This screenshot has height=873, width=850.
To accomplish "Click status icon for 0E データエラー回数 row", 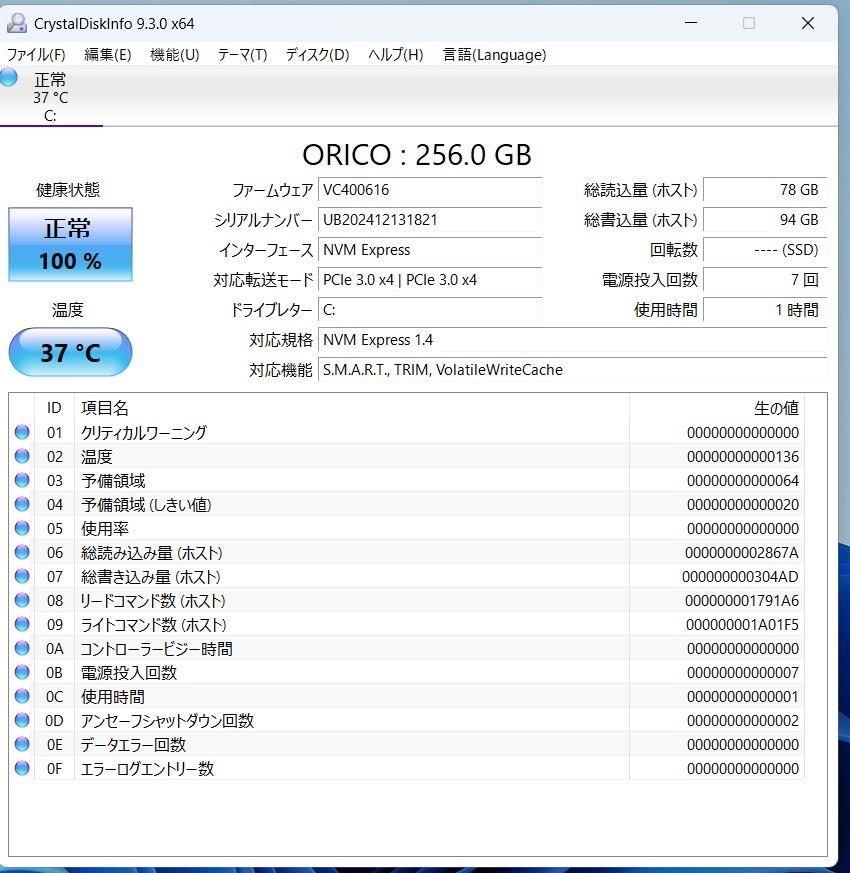I will (x=22, y=744).
